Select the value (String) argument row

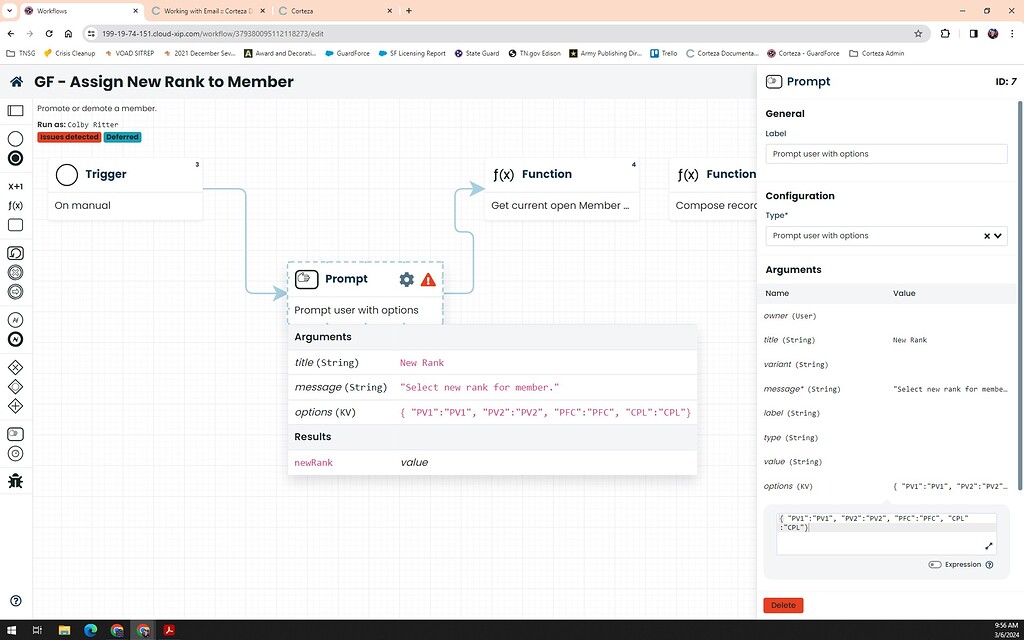886,462
